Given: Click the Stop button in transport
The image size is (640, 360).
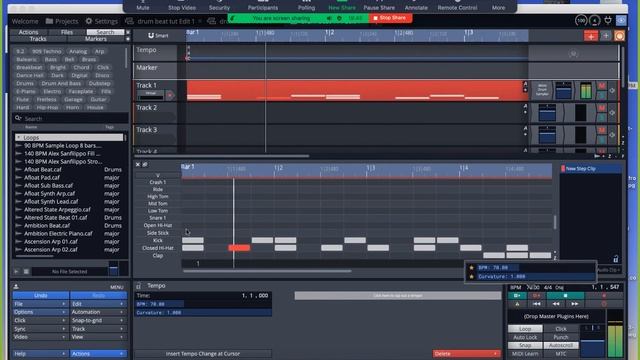Looking at the screenshot, I should 565,296.
